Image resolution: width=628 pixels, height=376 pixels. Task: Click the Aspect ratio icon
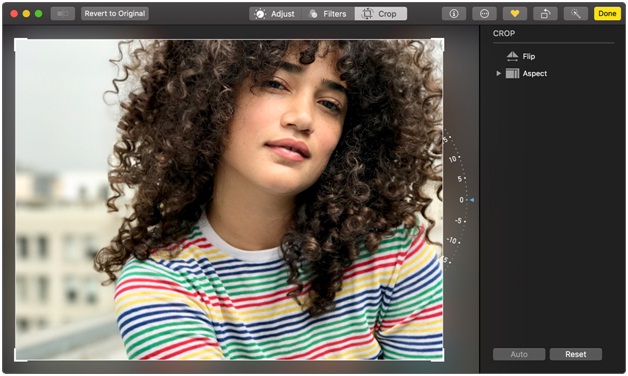(x=512, y=73)
